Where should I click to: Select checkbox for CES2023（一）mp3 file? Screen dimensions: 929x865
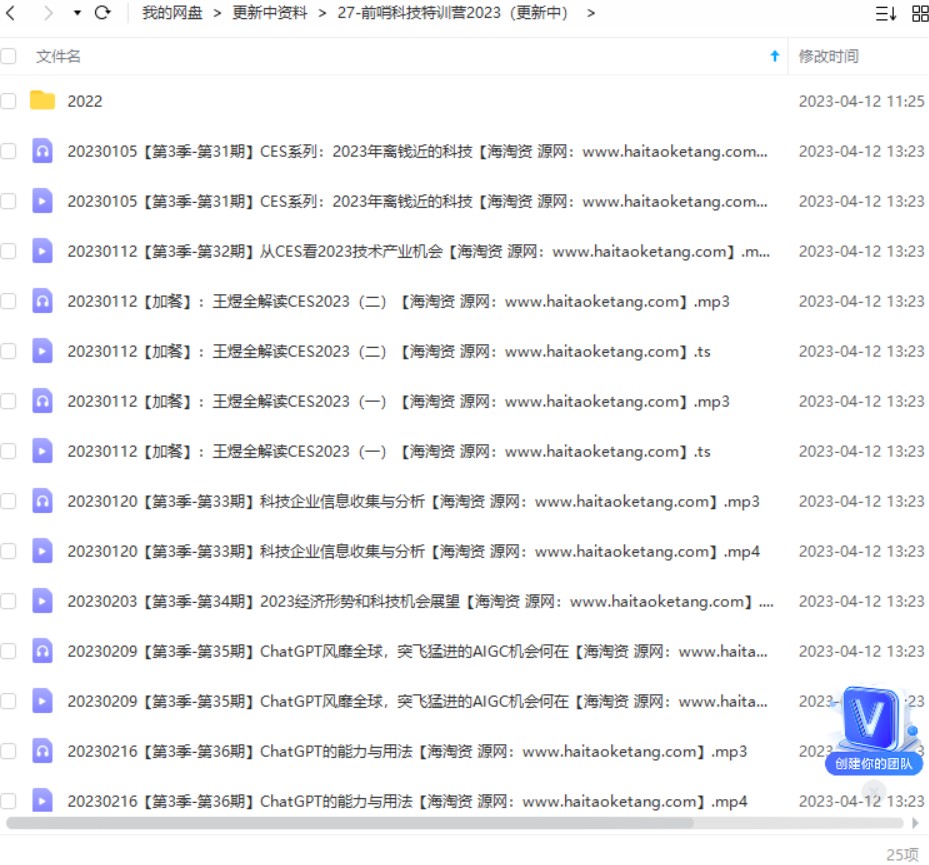(x=8, y=401)
